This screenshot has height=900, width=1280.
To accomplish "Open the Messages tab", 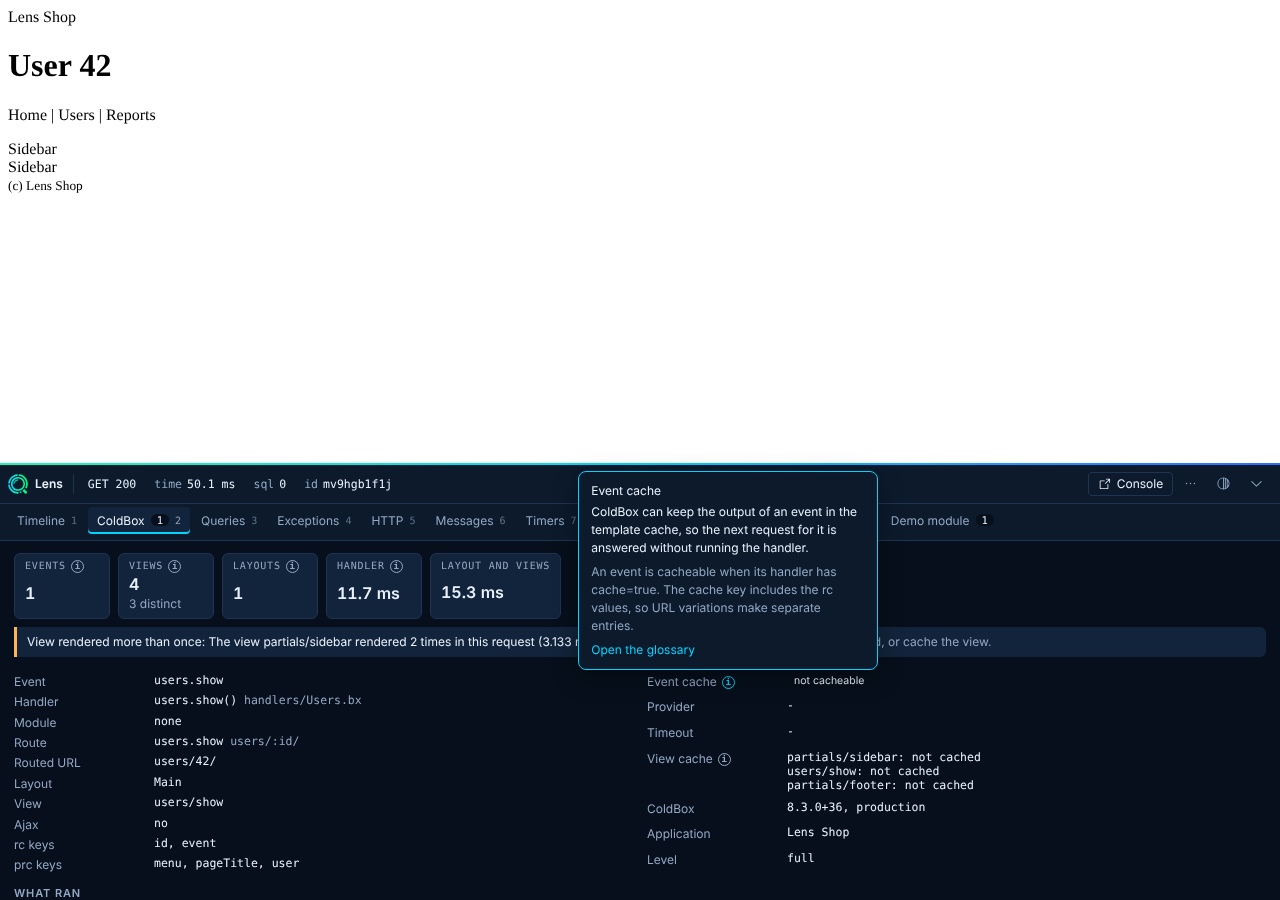I will 470,521.
